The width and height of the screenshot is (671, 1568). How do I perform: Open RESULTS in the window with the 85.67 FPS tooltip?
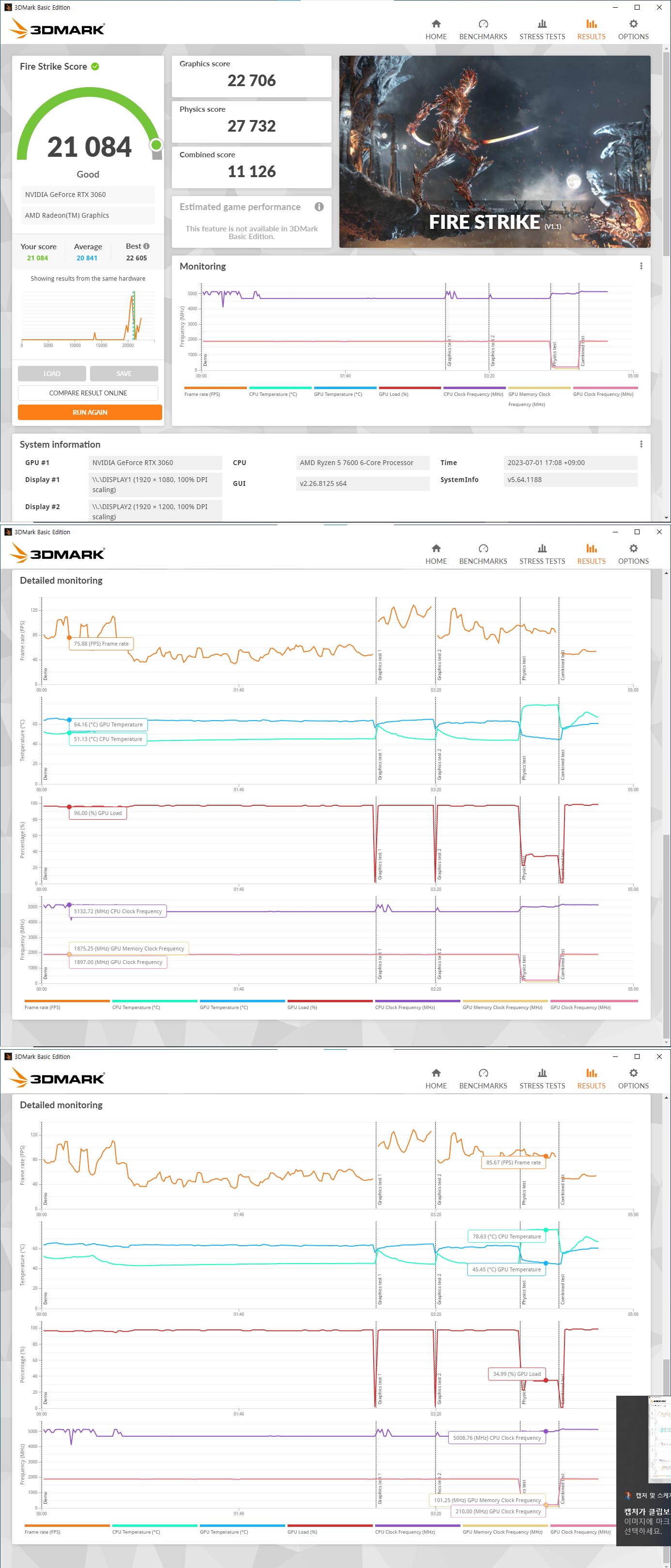pos(591,1079)
